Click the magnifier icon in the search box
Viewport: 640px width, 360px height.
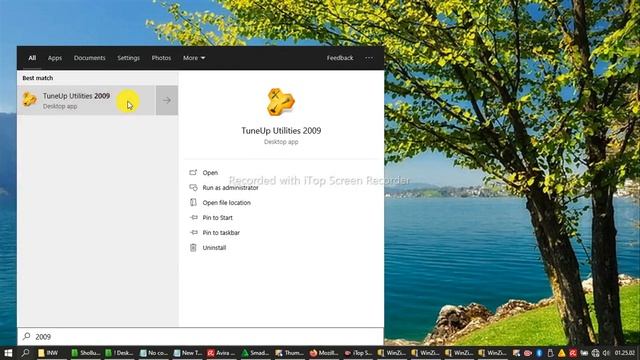pos(27,336)
